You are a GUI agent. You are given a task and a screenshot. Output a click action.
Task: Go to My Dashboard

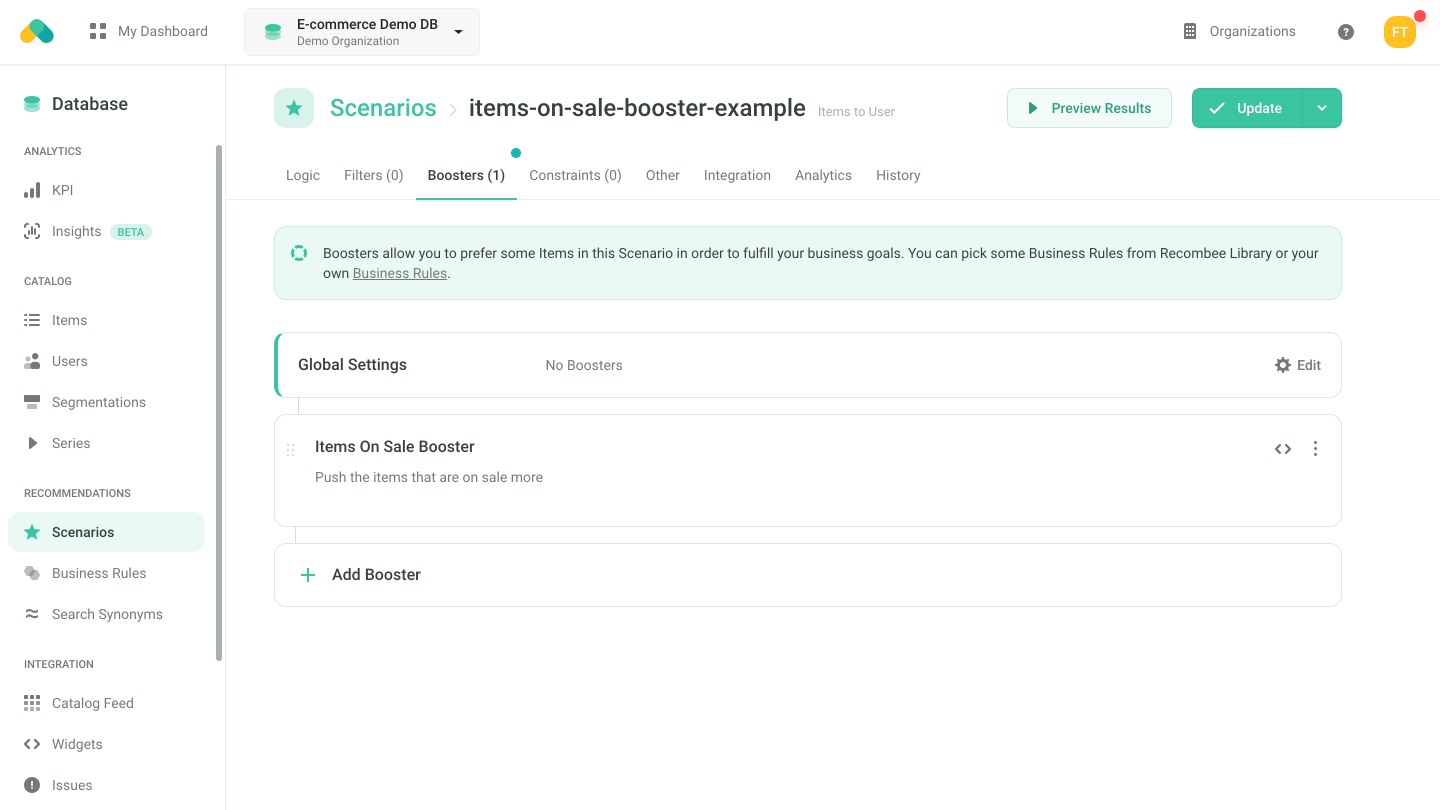(149, 32)
